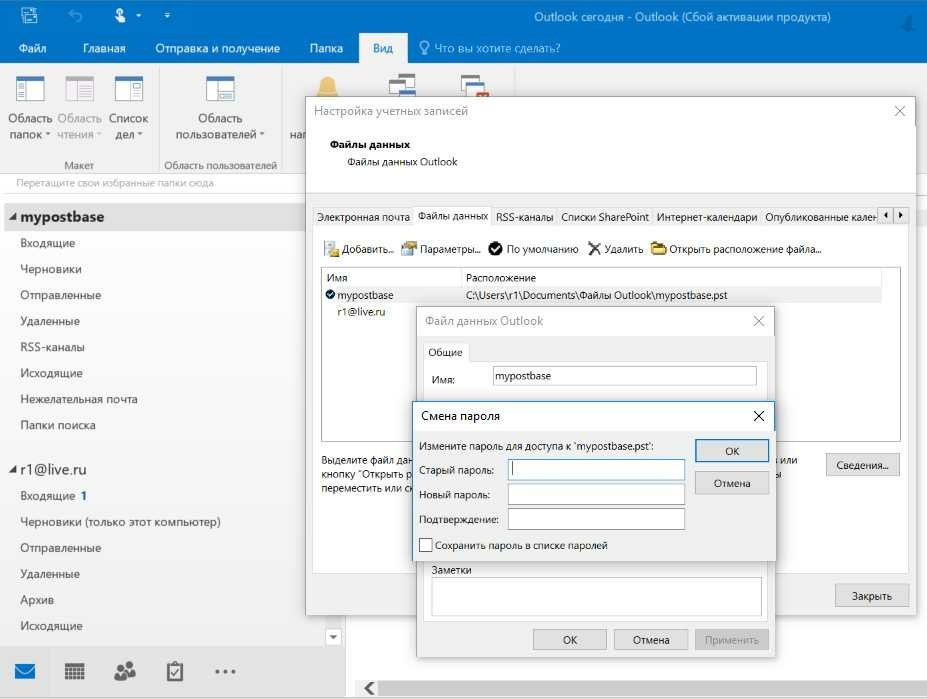Open the Calendar view icon
Viewport: 927px width, 699px height.
tap(75, 671)
